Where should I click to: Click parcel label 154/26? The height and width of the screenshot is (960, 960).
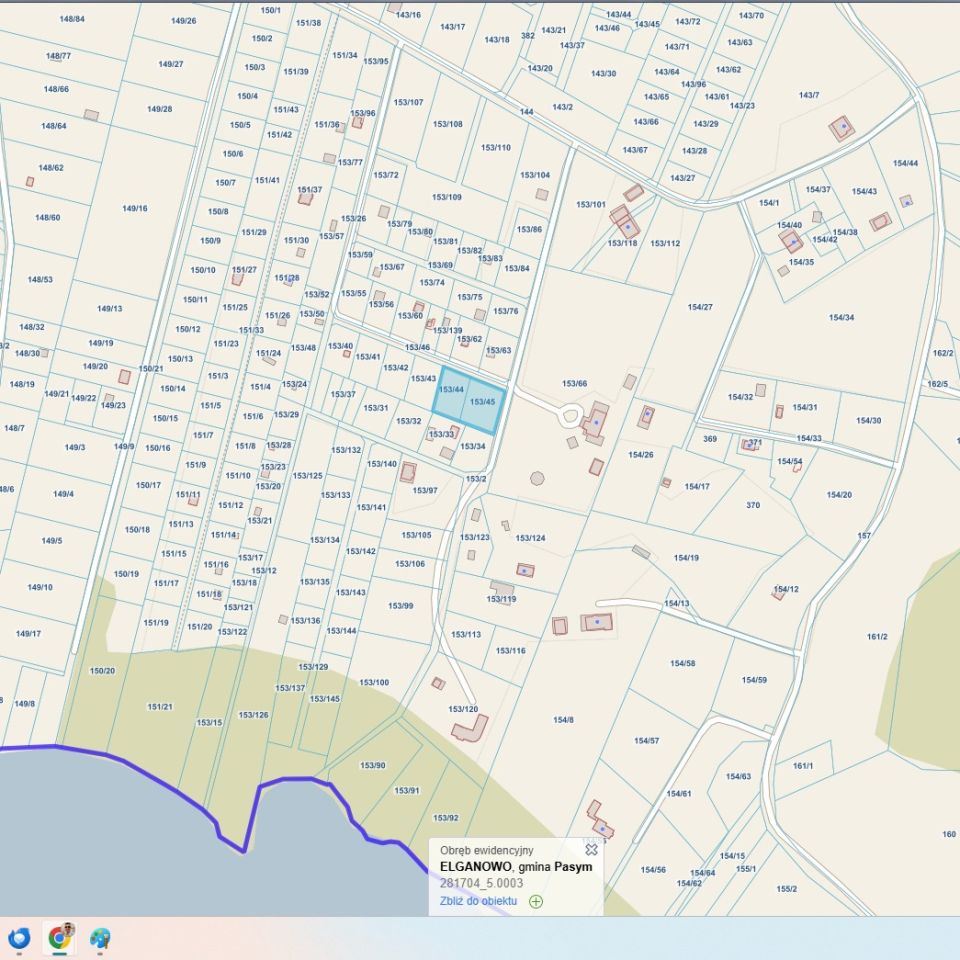[x=640, y=455]
